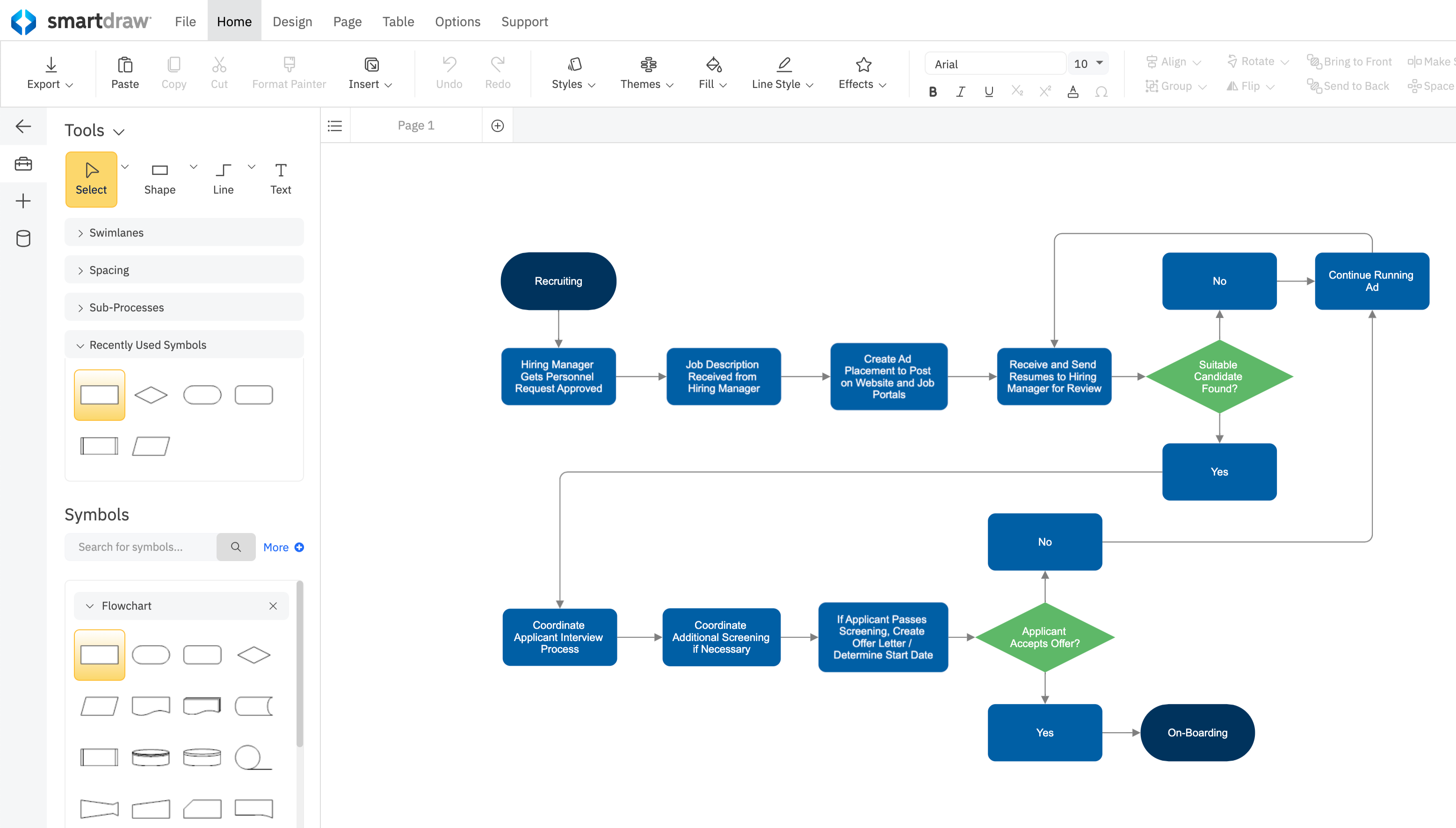Toggle italic text formatting
This screenshot has height=828, width=1456.
coord(961,92)
